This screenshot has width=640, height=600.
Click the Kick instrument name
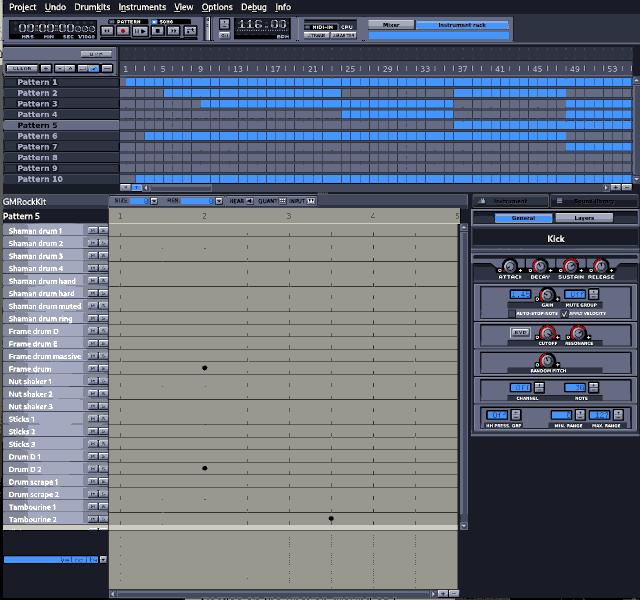(556, 239)
